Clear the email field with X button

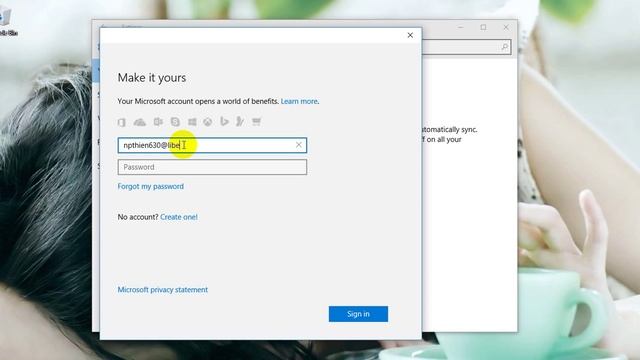[x=299, y=145]
